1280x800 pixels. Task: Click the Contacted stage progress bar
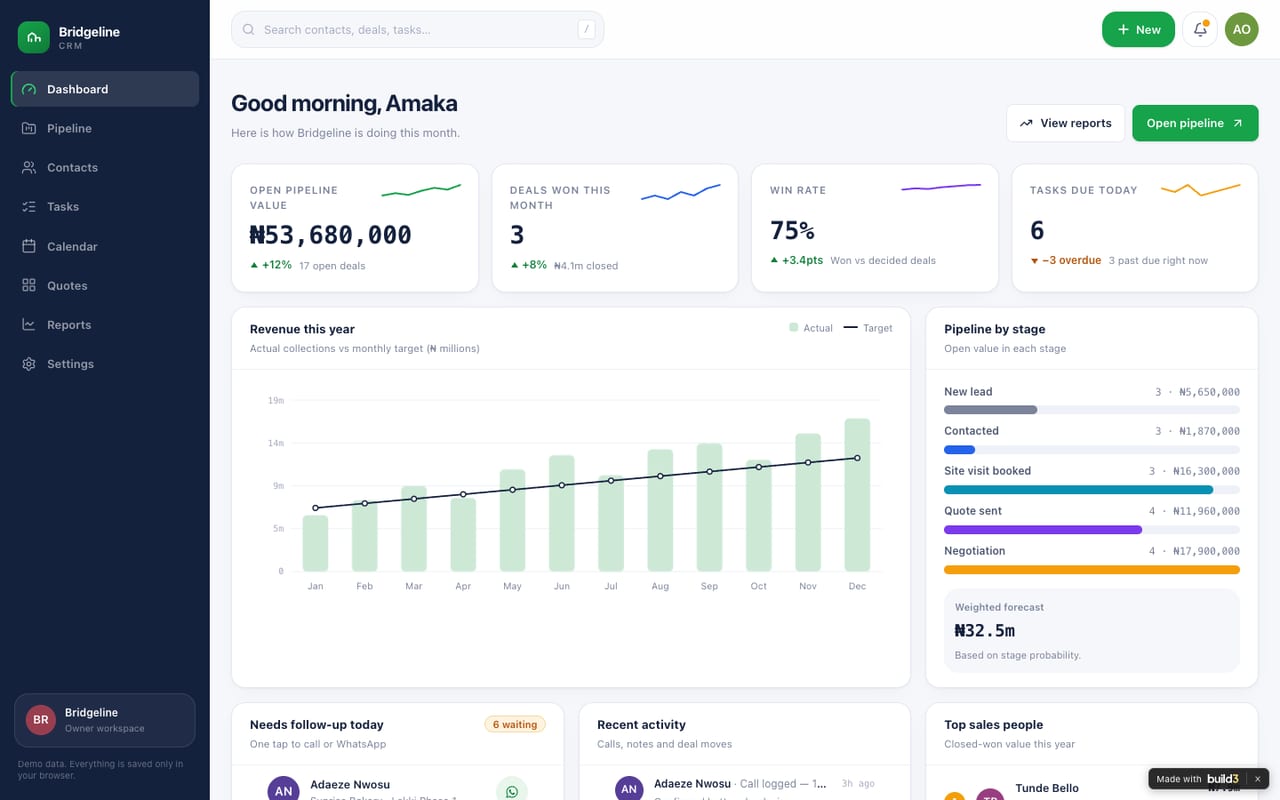[1092, 450]
